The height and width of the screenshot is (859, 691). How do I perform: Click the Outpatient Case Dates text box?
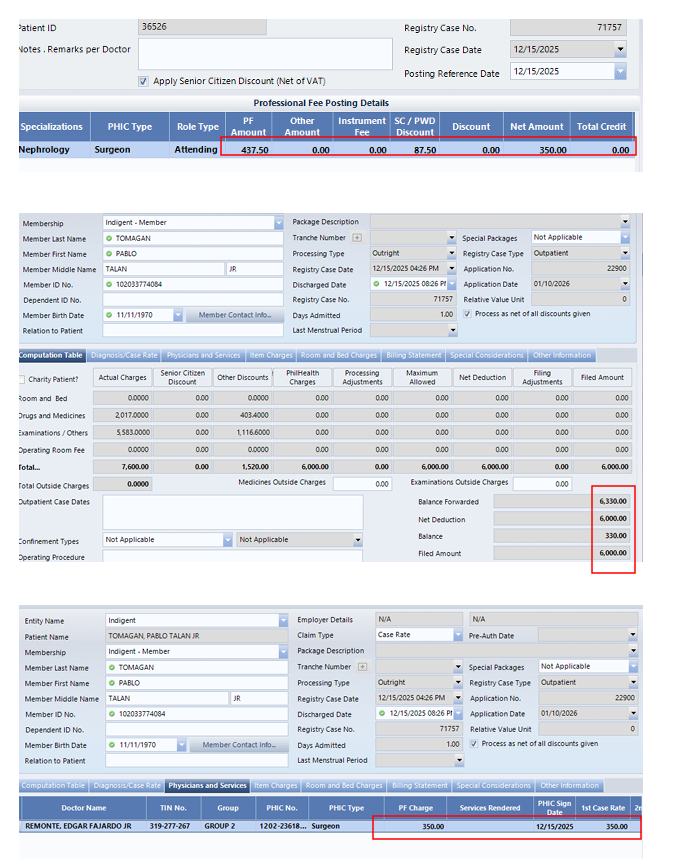tap(233, 512)
